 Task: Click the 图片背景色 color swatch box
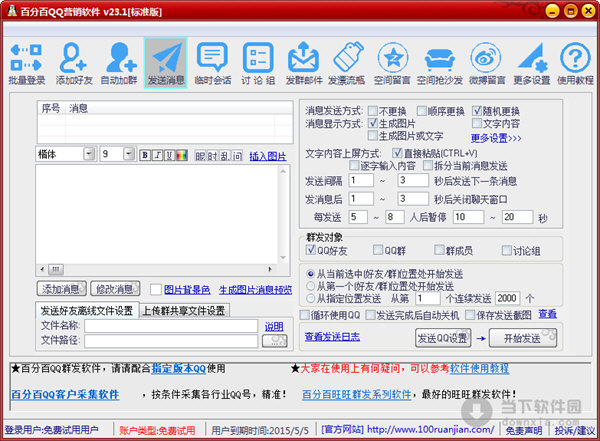coord(156,289)
